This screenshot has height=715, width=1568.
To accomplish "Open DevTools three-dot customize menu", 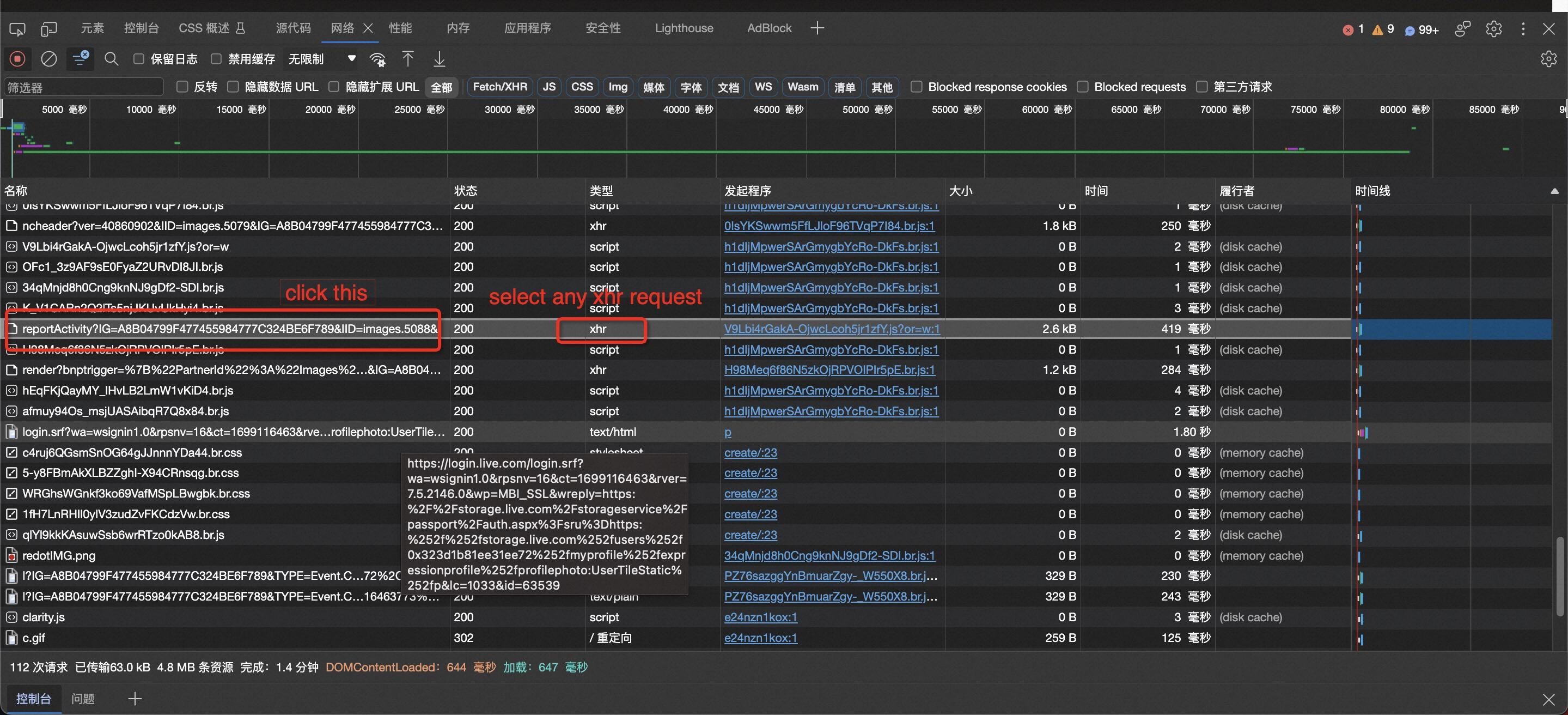I will click(x=1522, y=29).
